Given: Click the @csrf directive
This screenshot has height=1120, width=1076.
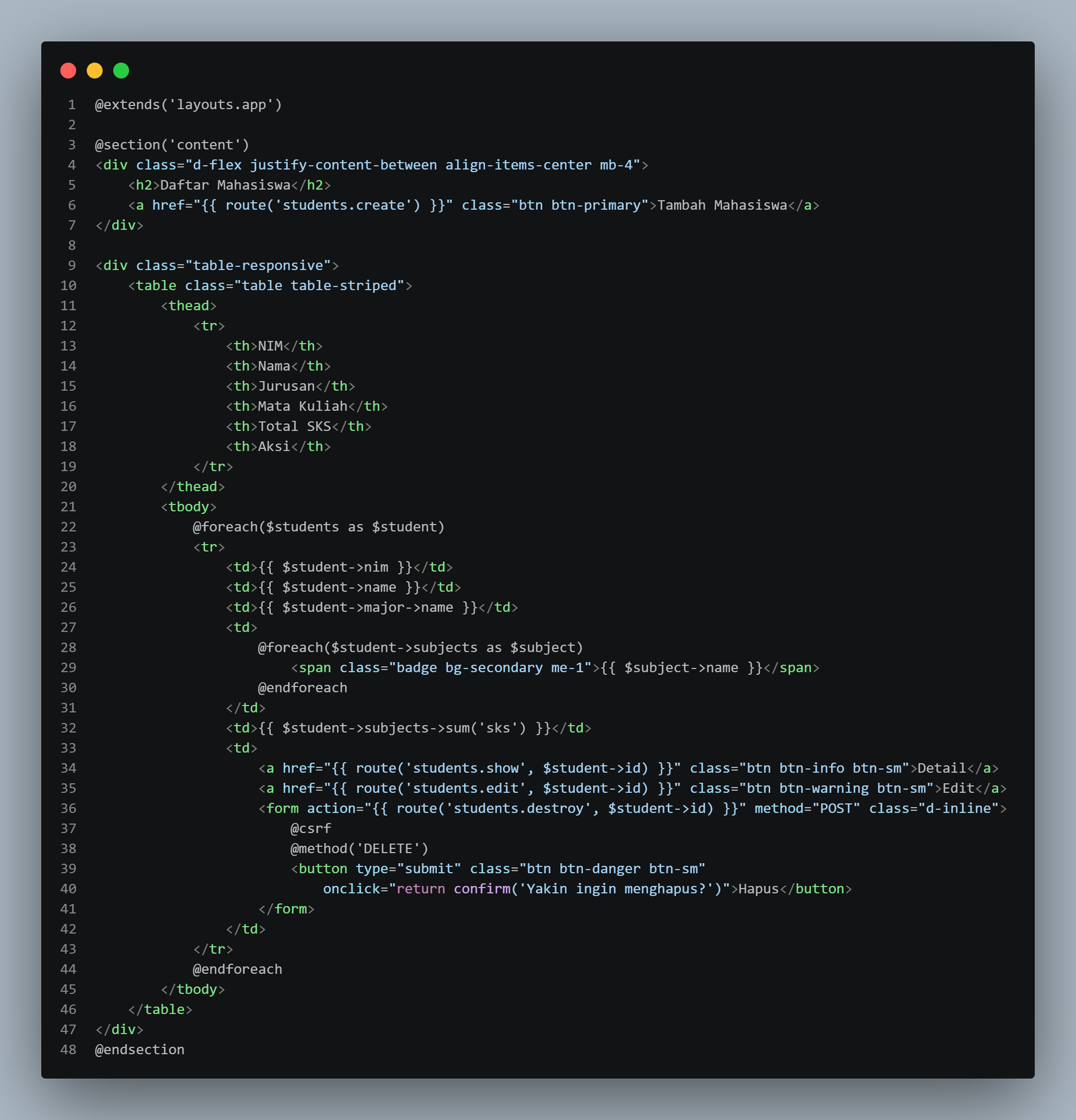Looking at the screenshot, I should [311, 829].
